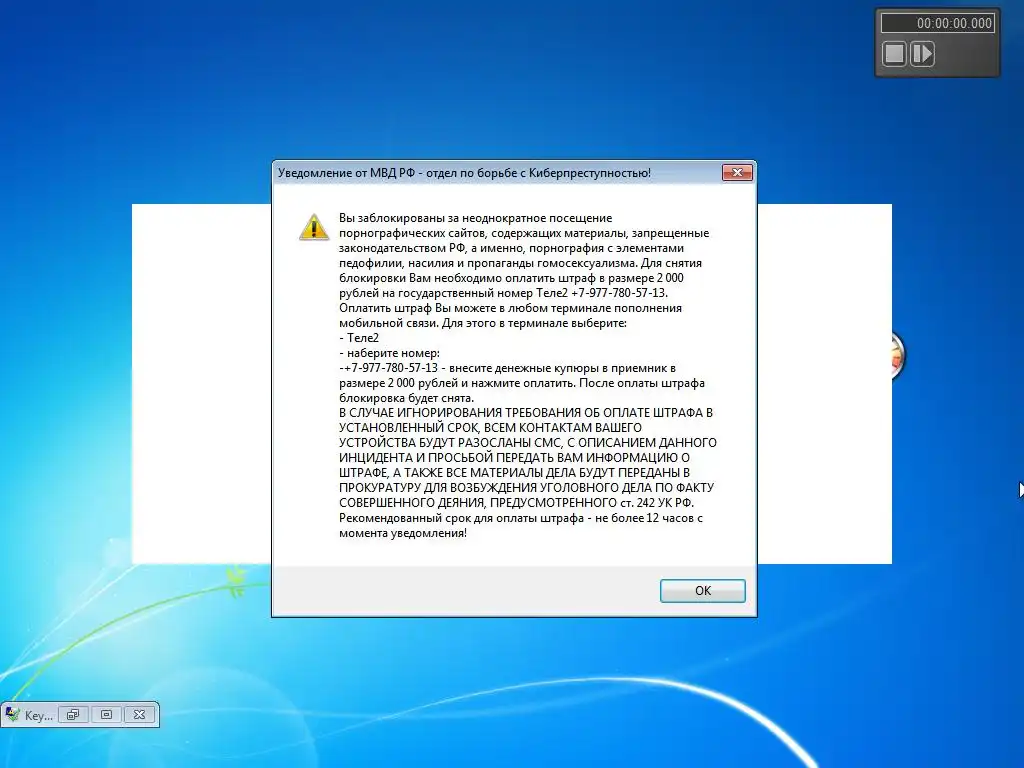Viewport: 1024px width, 768px height.
Task: Click the line '- наберите номер:'
Action: point(390,353)
